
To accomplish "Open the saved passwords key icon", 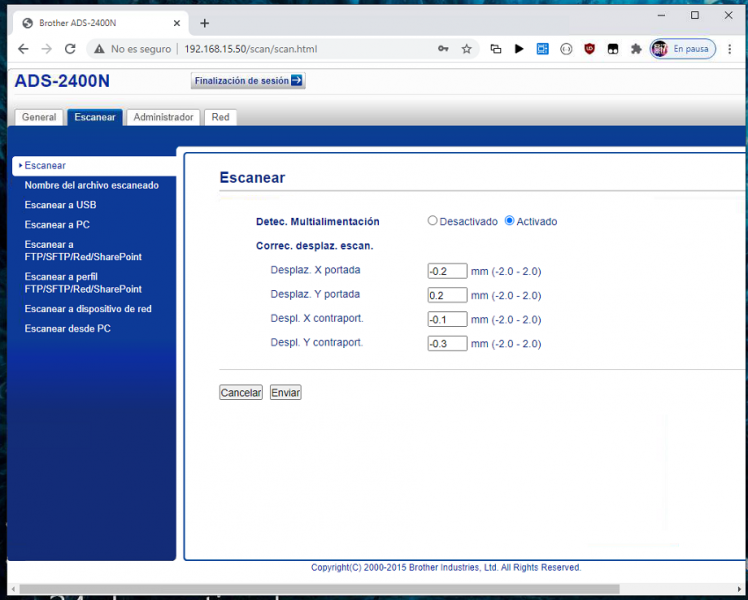I will [x=443, y=49].
